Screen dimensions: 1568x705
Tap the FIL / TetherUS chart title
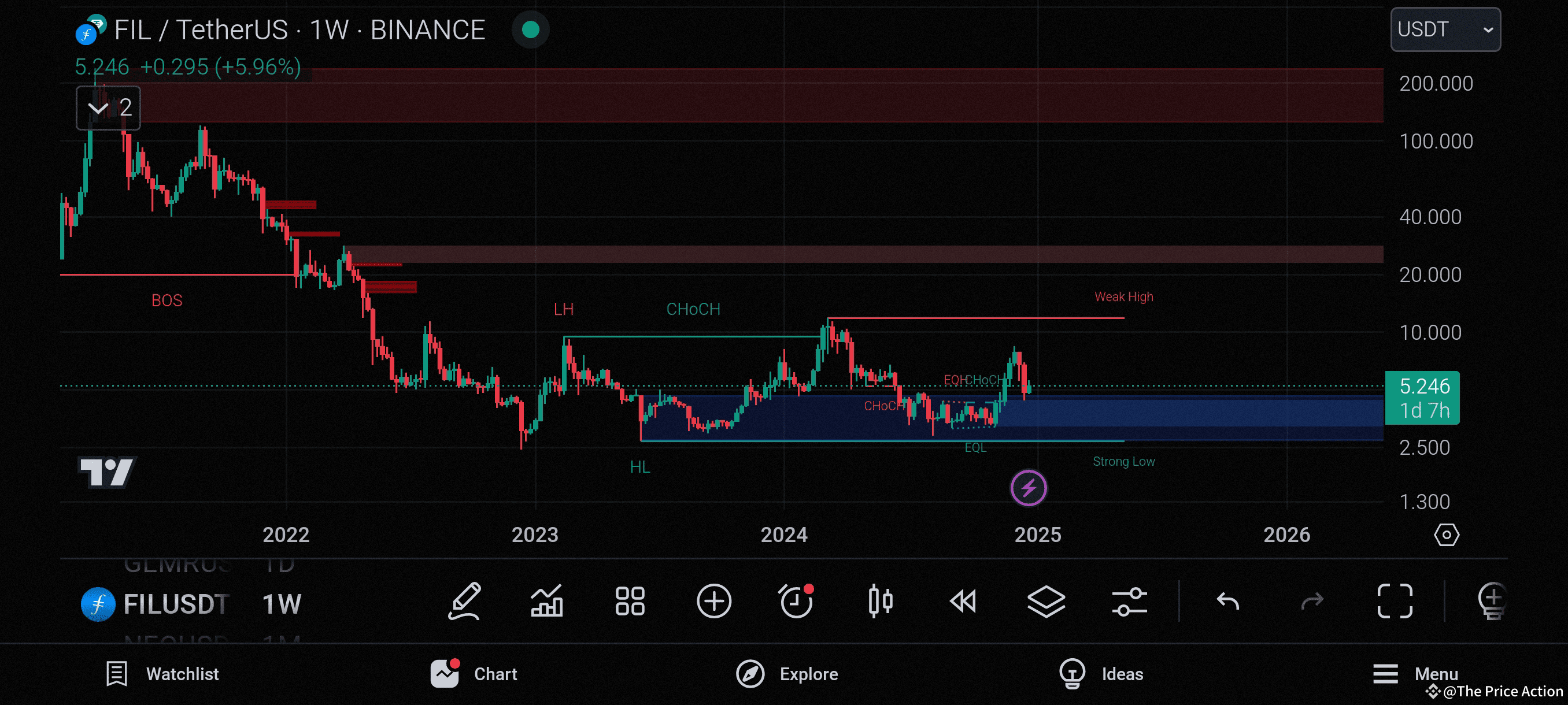tap(299, 30)
